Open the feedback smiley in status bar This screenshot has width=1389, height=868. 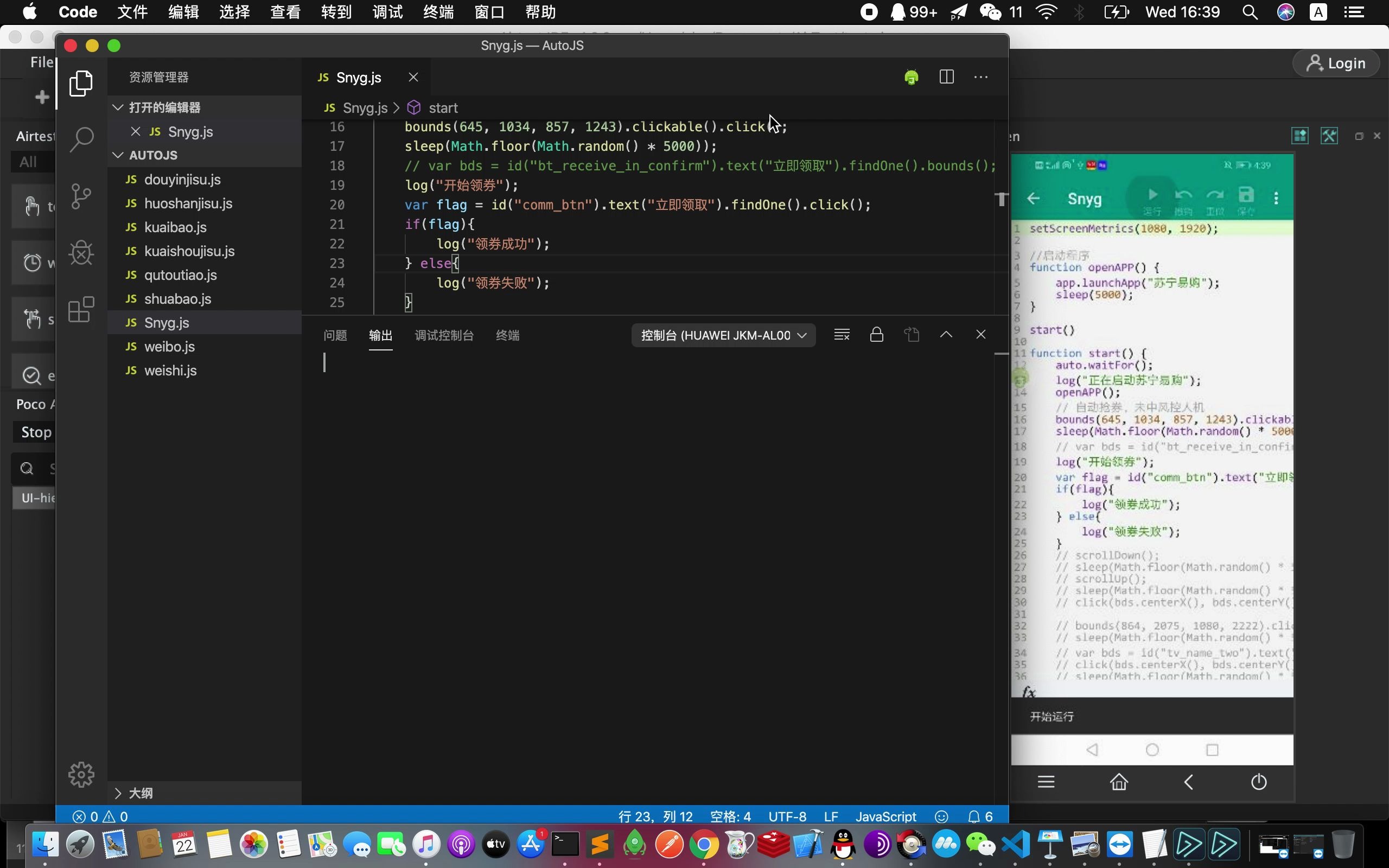pyautogui.click(x=941, y=816)
